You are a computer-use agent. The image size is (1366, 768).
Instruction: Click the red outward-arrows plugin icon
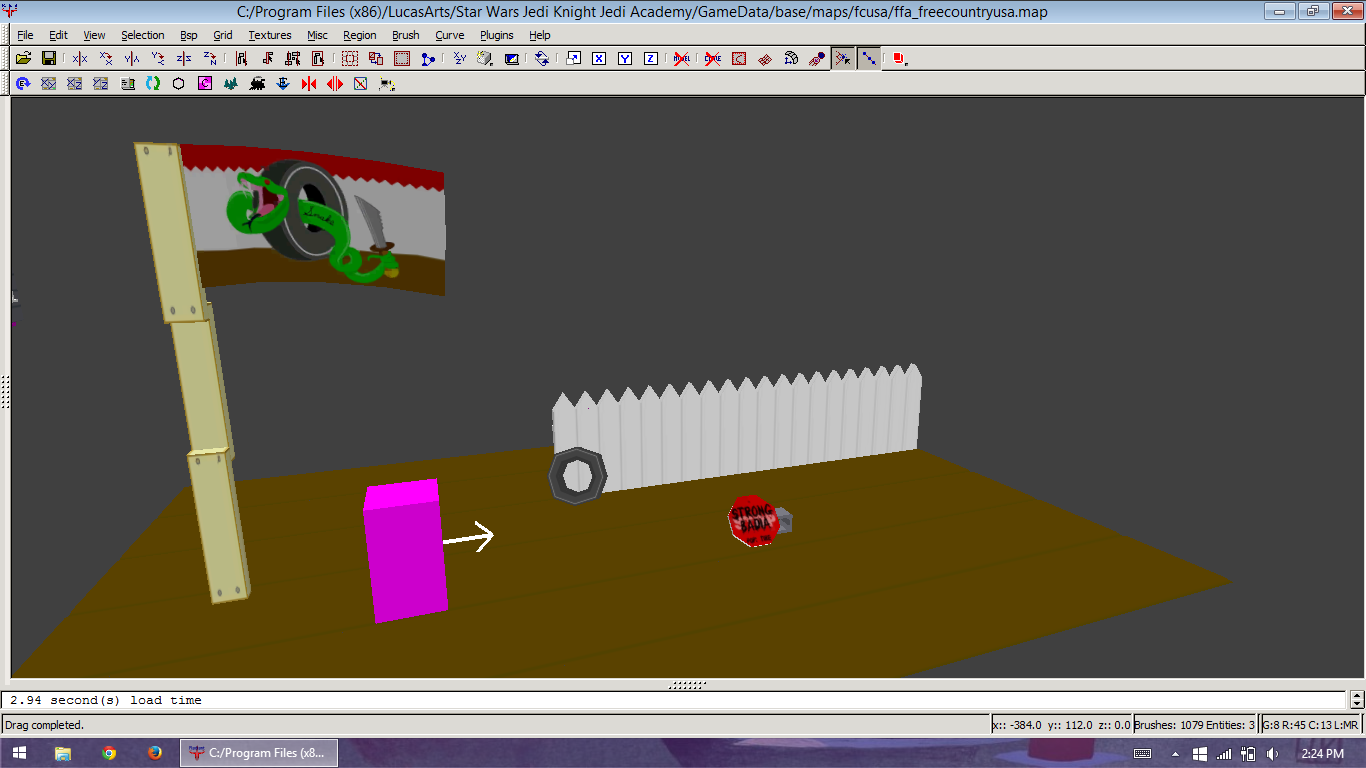click(x=335, y=84)
